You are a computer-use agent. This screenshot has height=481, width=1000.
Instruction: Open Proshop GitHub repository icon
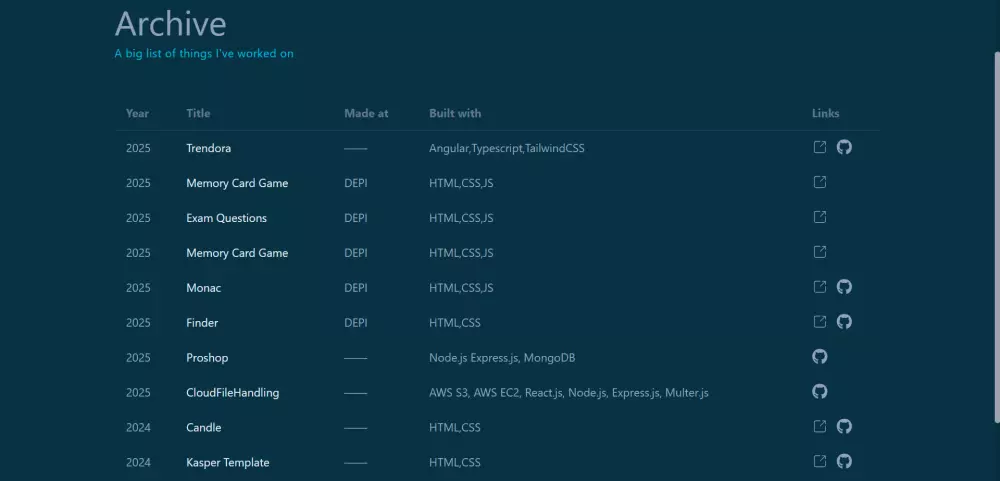pyautogui.click(x=820, y=357)
